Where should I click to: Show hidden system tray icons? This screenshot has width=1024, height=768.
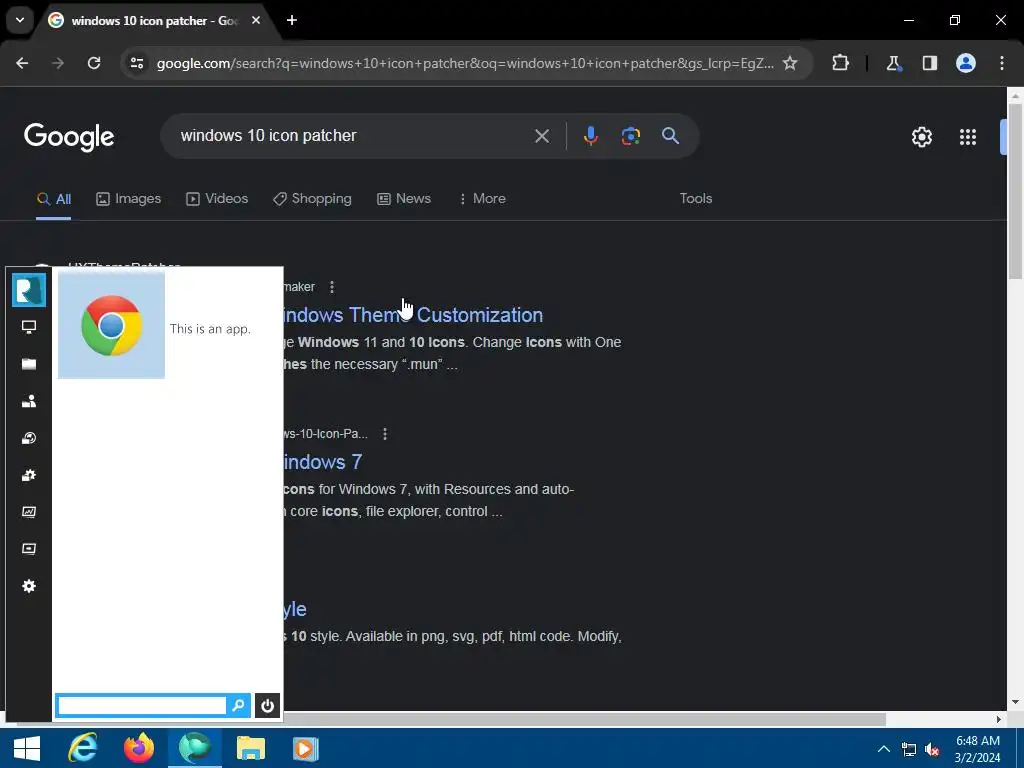(x=883, y=749)
